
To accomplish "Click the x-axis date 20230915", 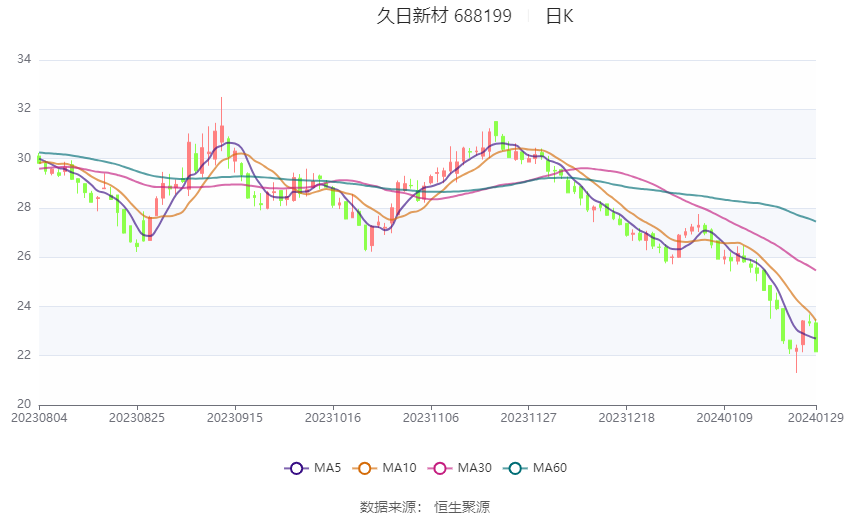I will (x=235, y=418).
